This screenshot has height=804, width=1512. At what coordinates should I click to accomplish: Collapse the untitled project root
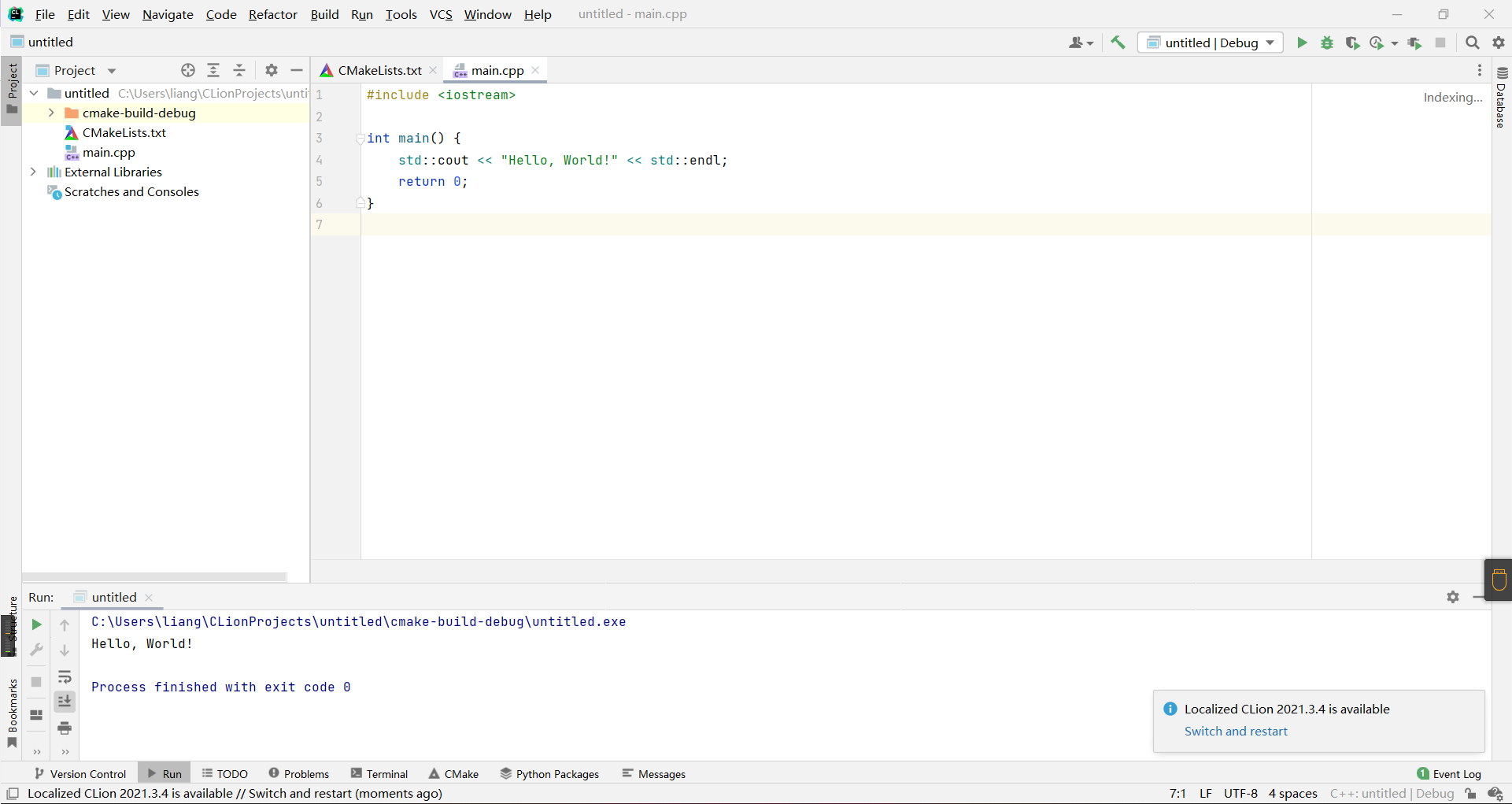(34, 93)
